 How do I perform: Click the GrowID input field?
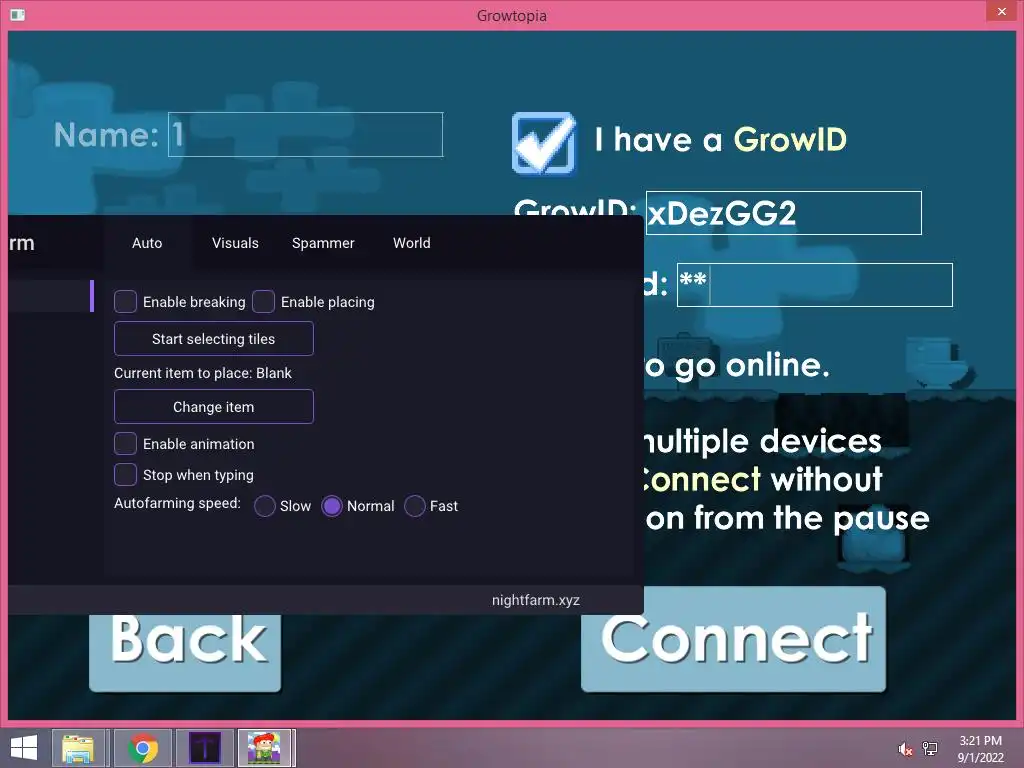pos(784,213)
